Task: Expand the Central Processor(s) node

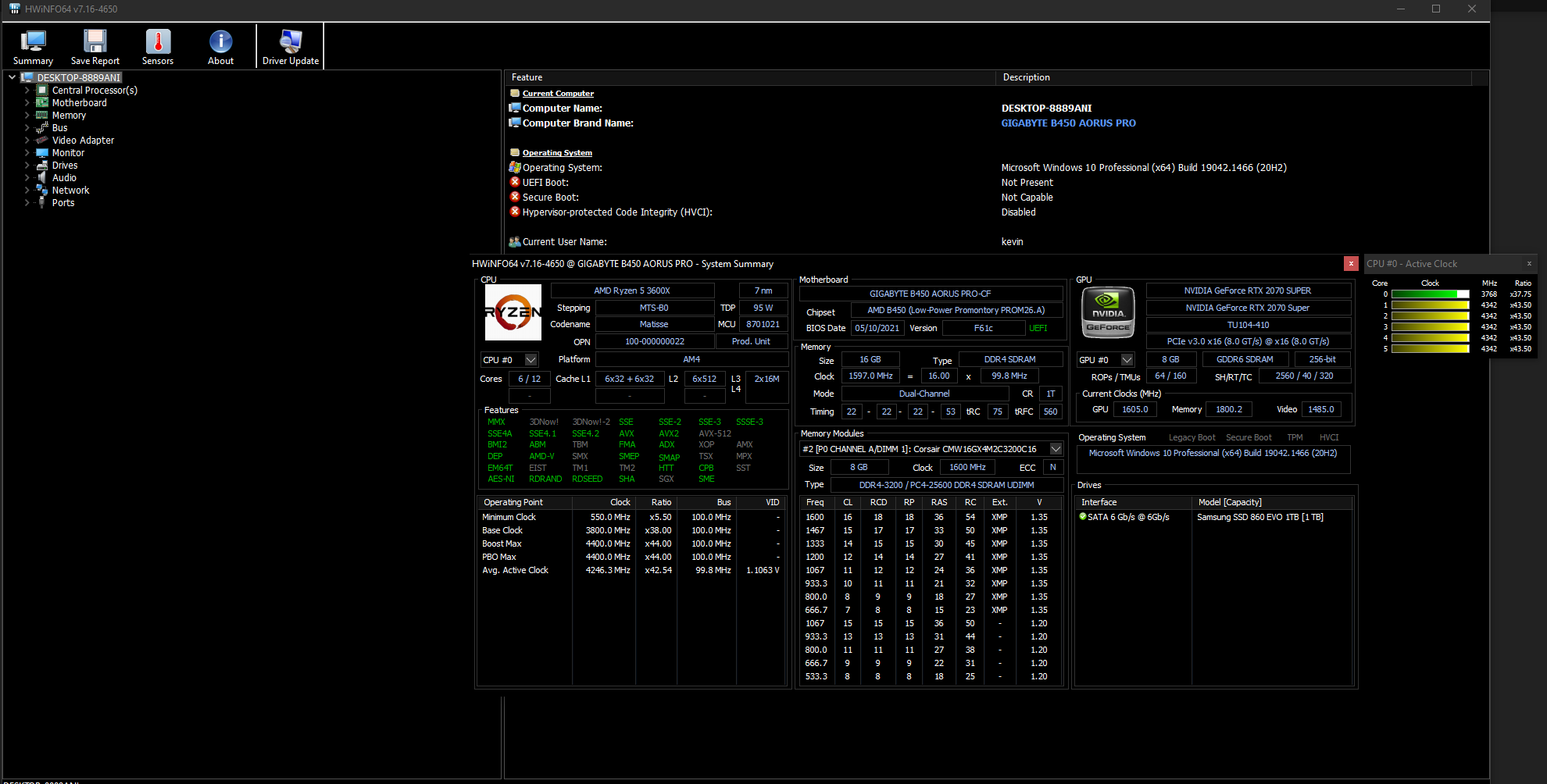Action: pyautogui.click(x=27, y=91)
